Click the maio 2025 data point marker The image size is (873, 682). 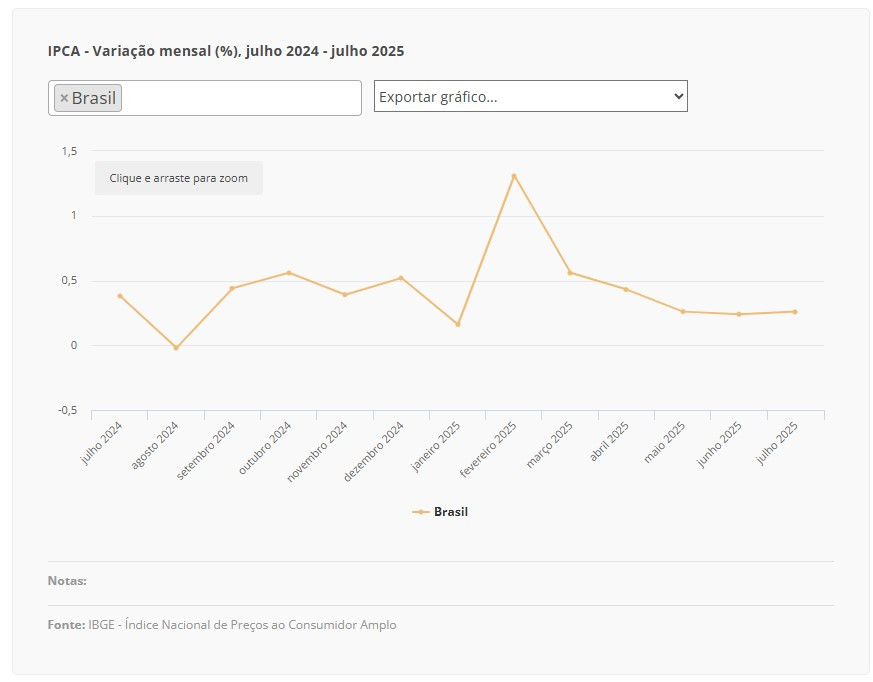[683, 312]
